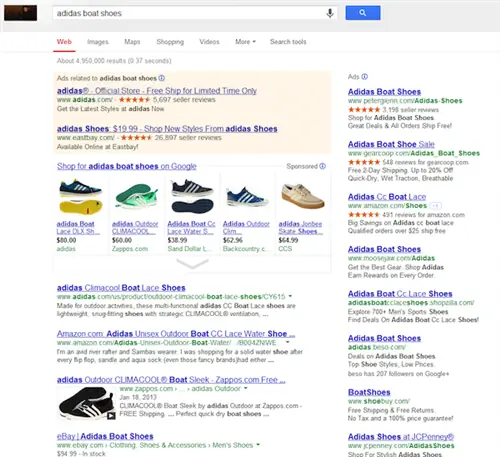500x457 pixels.
Task: Click the 'CCS' seller name under $64.99
Action: pyautogui.click(x=285, y=249)
